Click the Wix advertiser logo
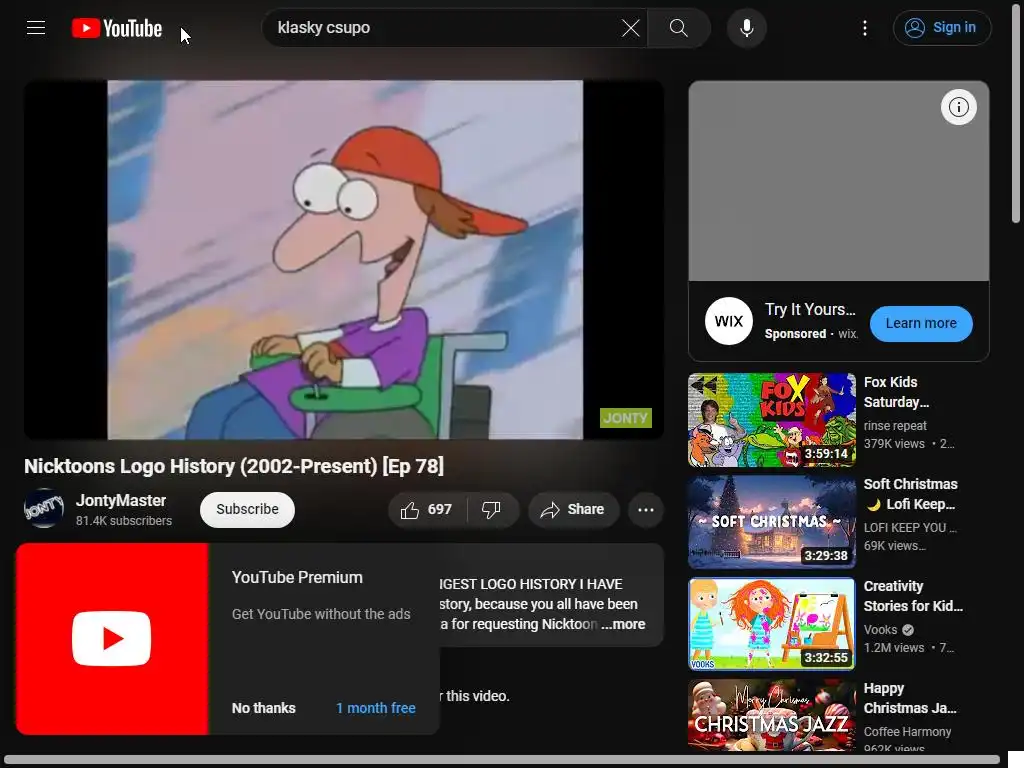Screen dimensions: 1024x768 tap(728, 321)
